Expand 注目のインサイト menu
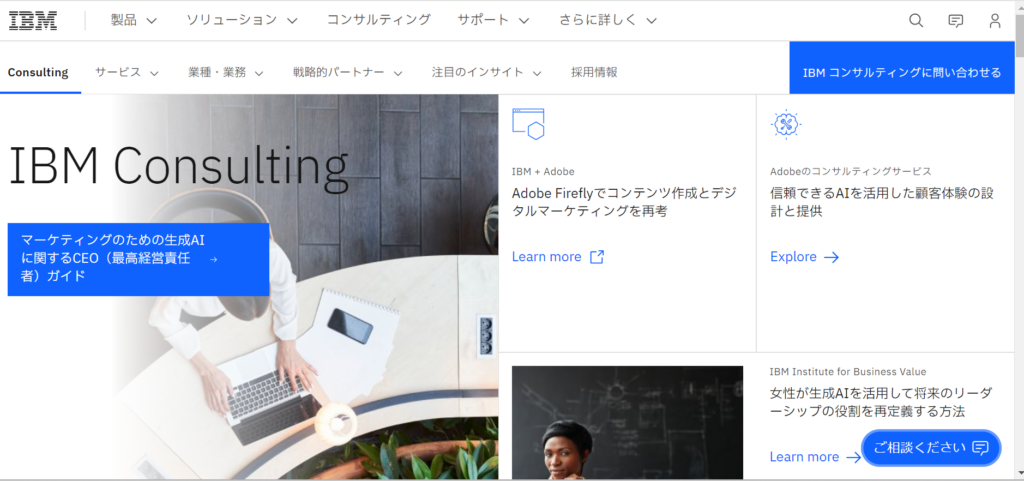 tap(487, 72)
